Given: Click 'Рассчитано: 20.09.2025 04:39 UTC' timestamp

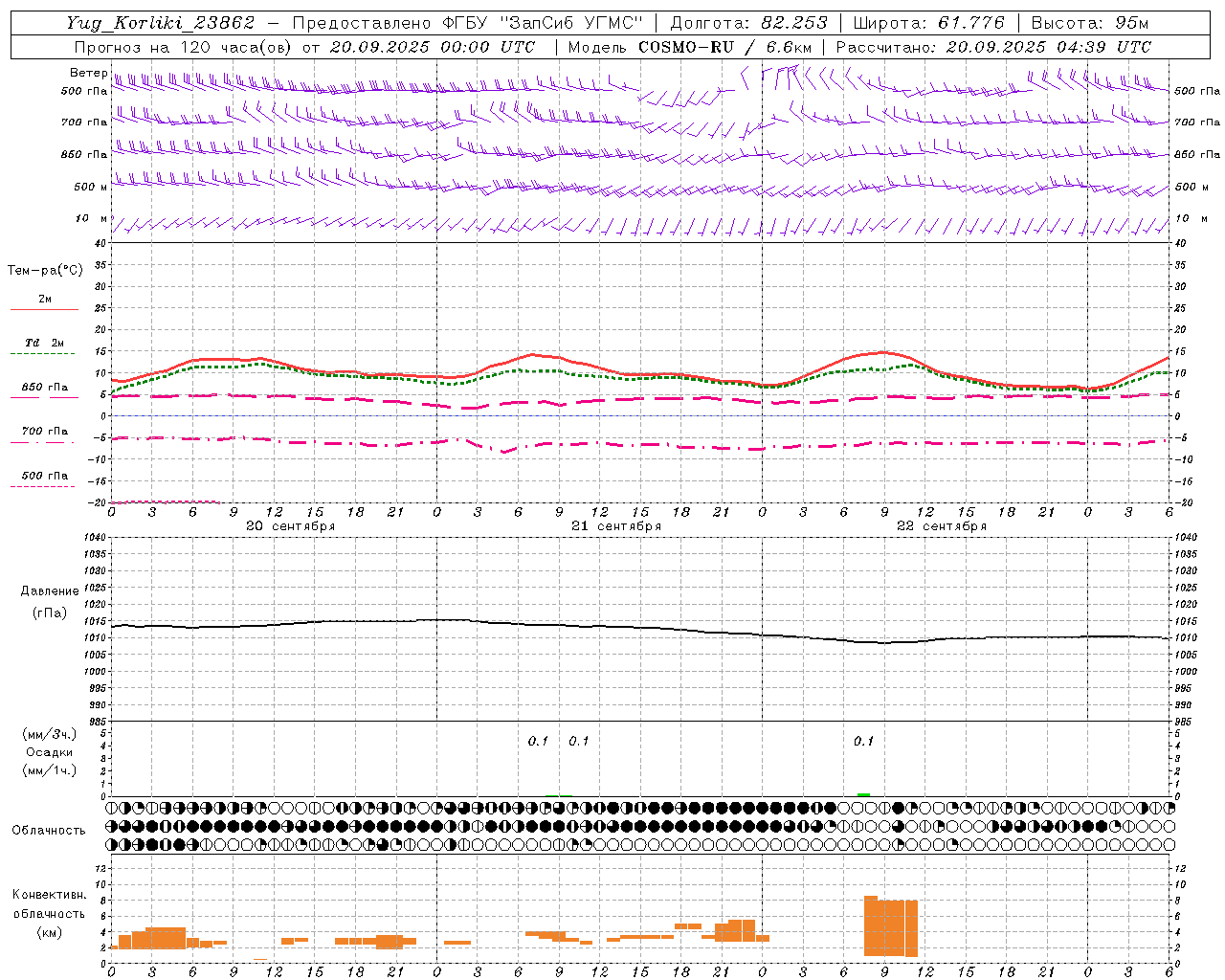Looking at the screenshot, I should click(x=993, y=47).
